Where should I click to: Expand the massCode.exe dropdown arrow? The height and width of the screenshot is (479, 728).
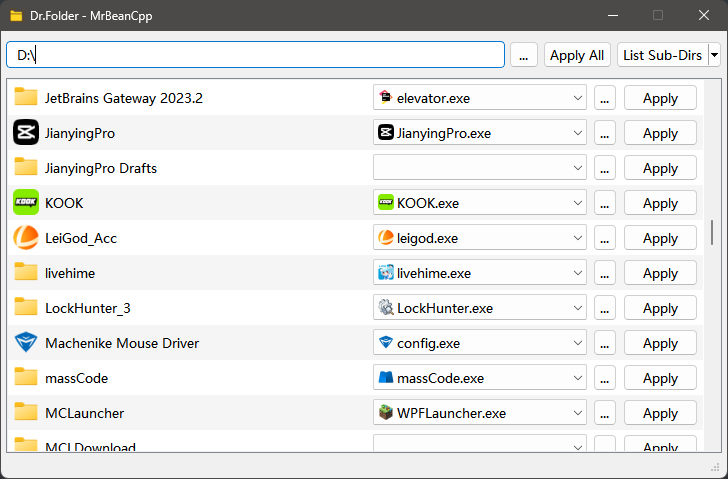pyautogui.click(x=577, y=378)
